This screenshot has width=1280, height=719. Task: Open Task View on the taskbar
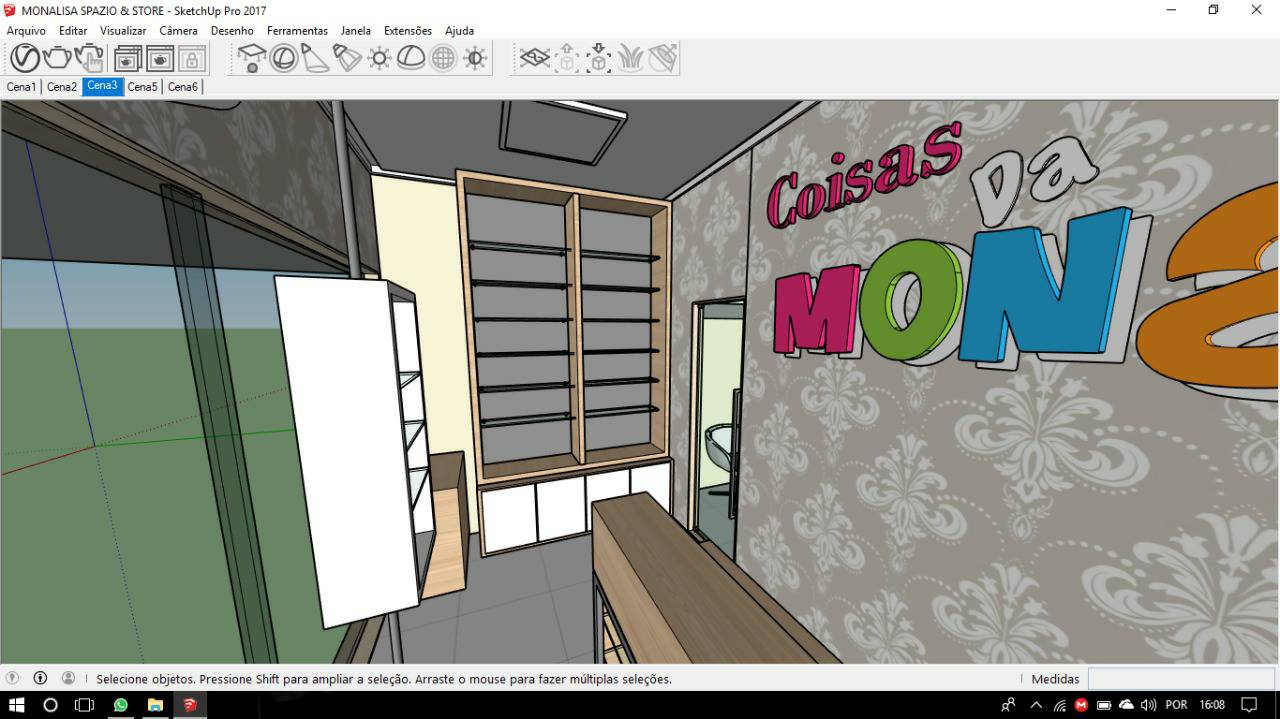[x=84, y=705]
